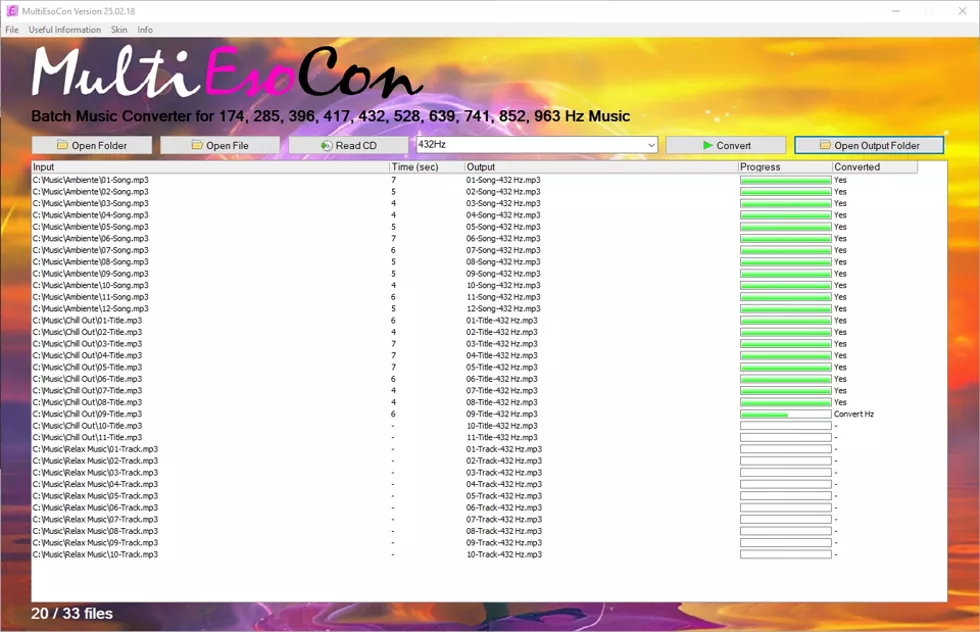Expand the 432Hz frequency dropdown
980x632 pixels.
(x=651, y=145)
